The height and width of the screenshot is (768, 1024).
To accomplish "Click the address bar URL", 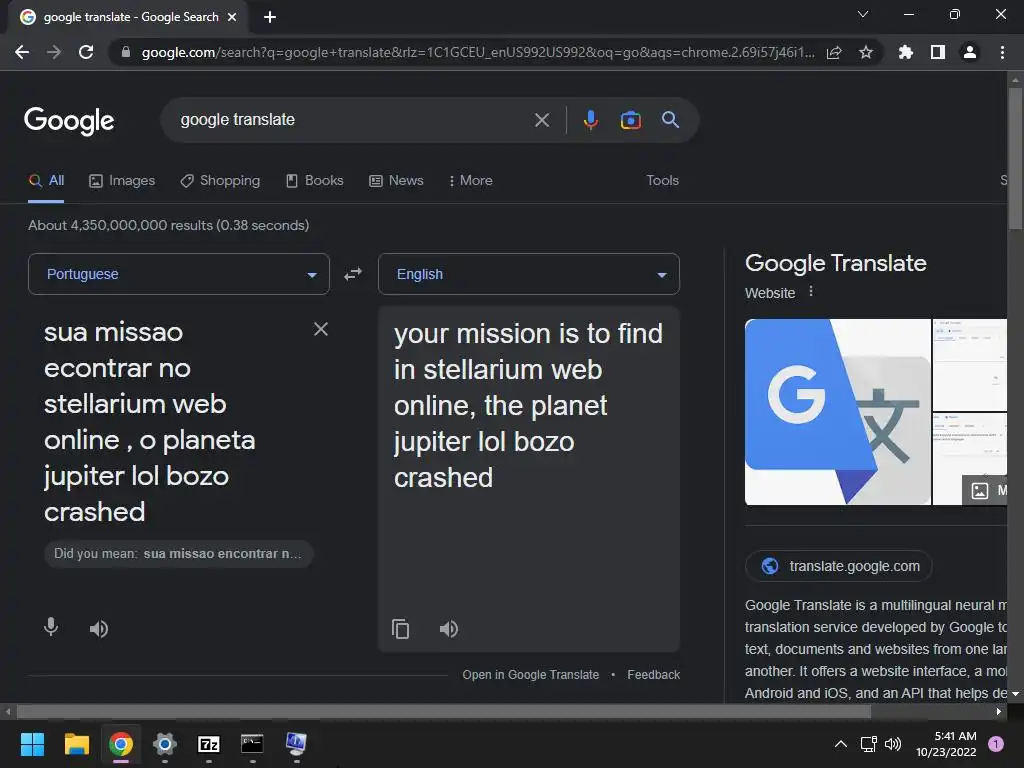I will [x=478, y=52].
